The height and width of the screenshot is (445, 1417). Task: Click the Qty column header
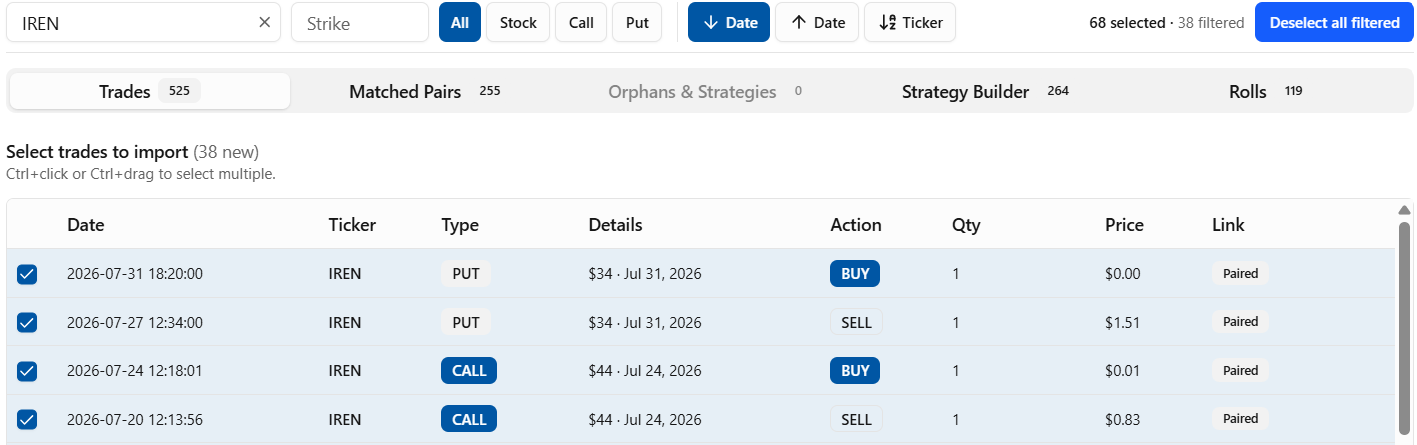[966, 225]
